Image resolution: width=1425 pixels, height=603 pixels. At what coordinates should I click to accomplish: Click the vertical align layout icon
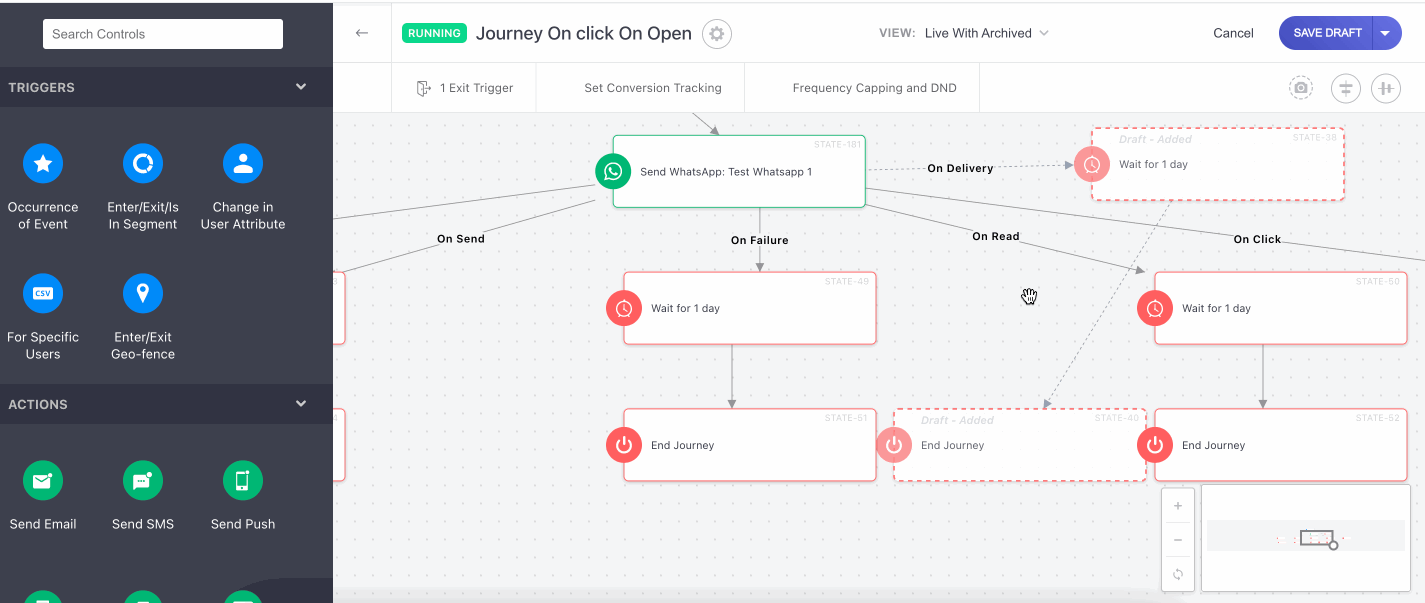(1346, 88)
